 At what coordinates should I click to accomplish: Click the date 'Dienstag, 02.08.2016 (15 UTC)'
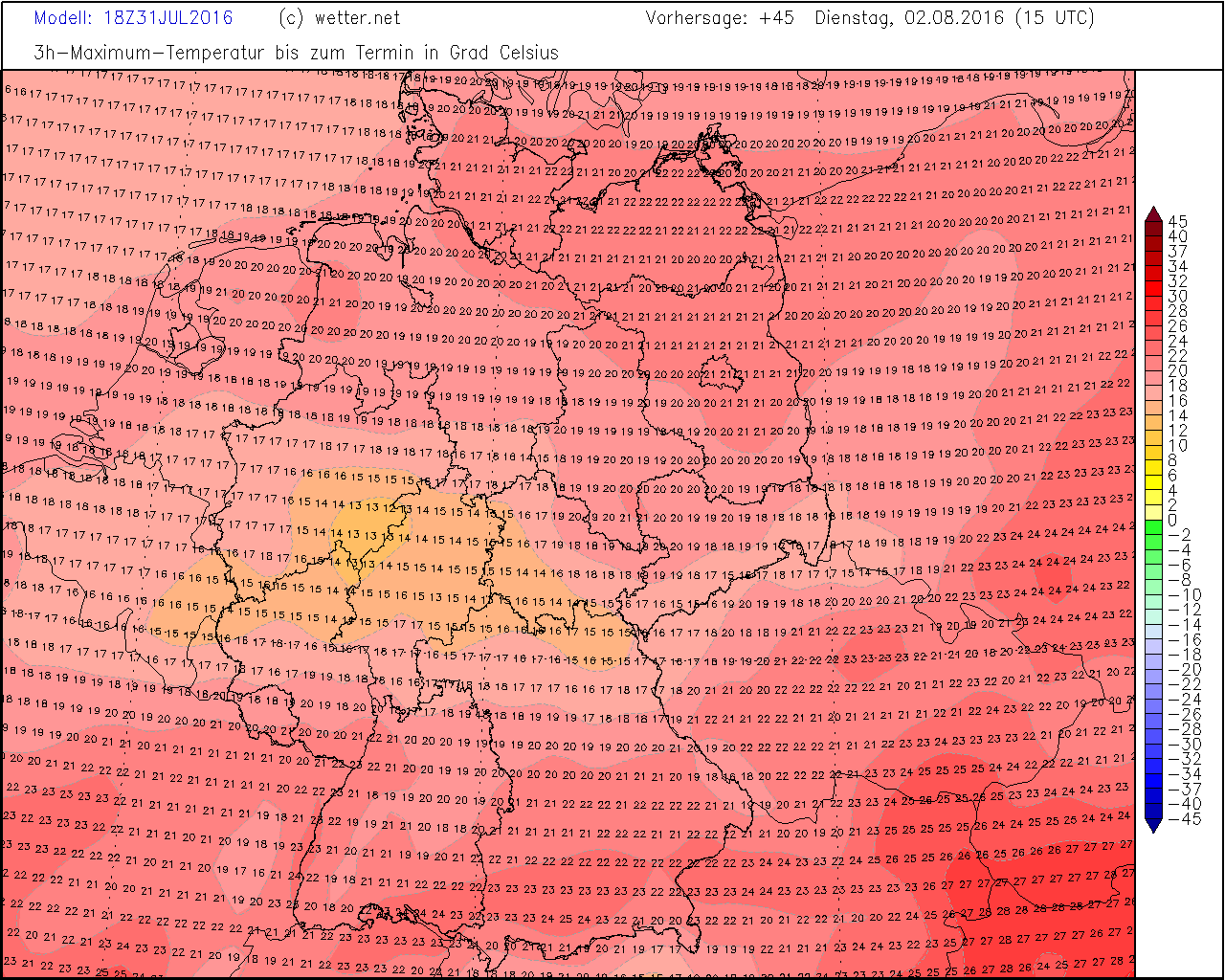954,18
